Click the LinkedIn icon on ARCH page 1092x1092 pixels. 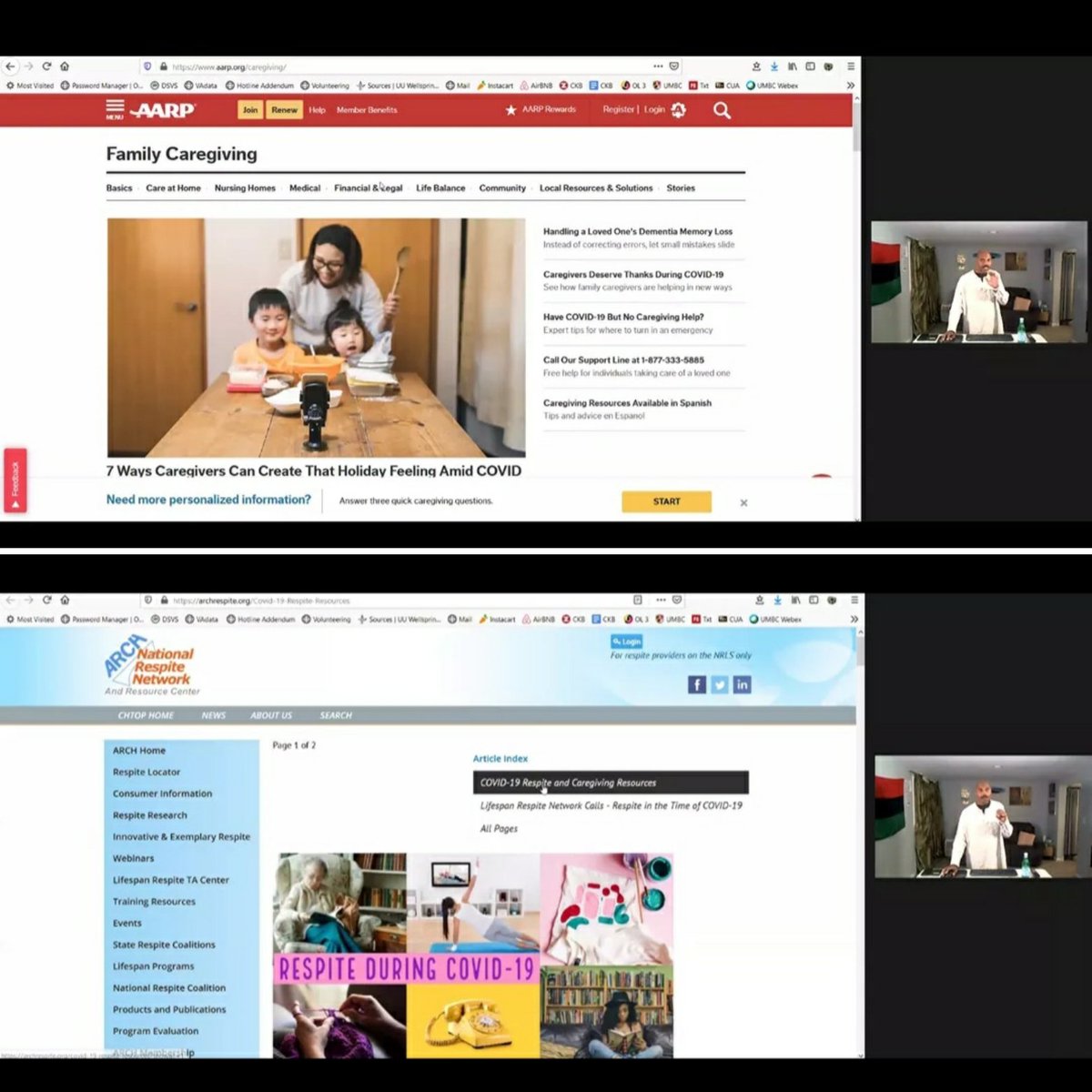click(742, 684)
